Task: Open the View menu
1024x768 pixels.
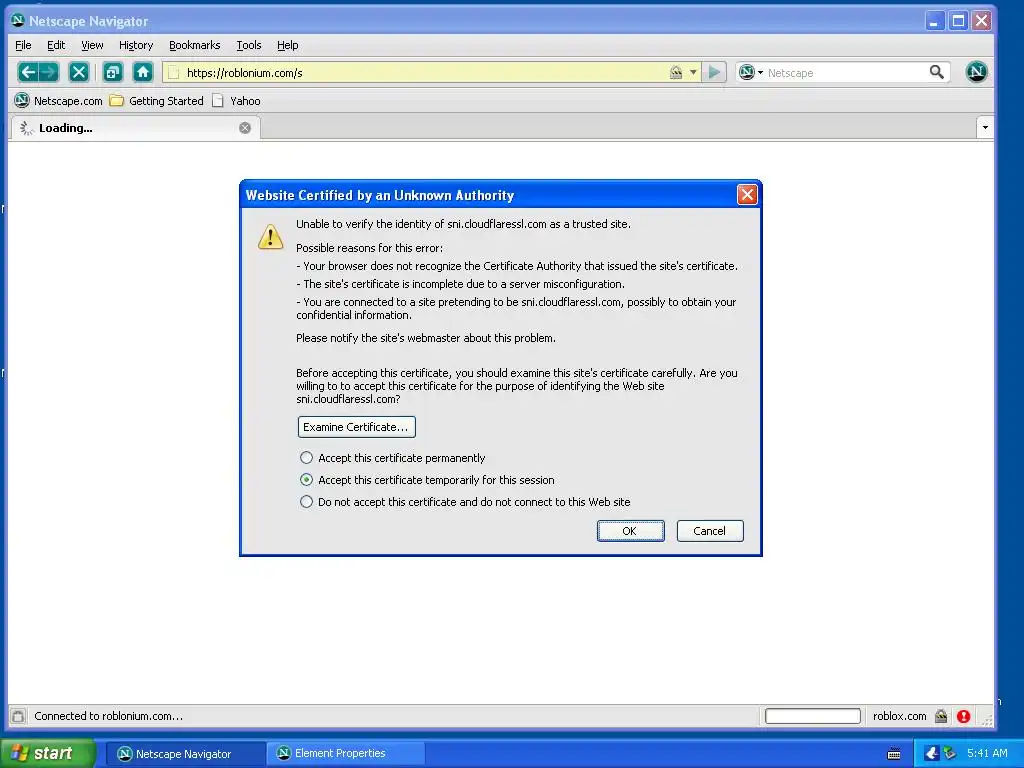Action: click(x=92, y=45)
